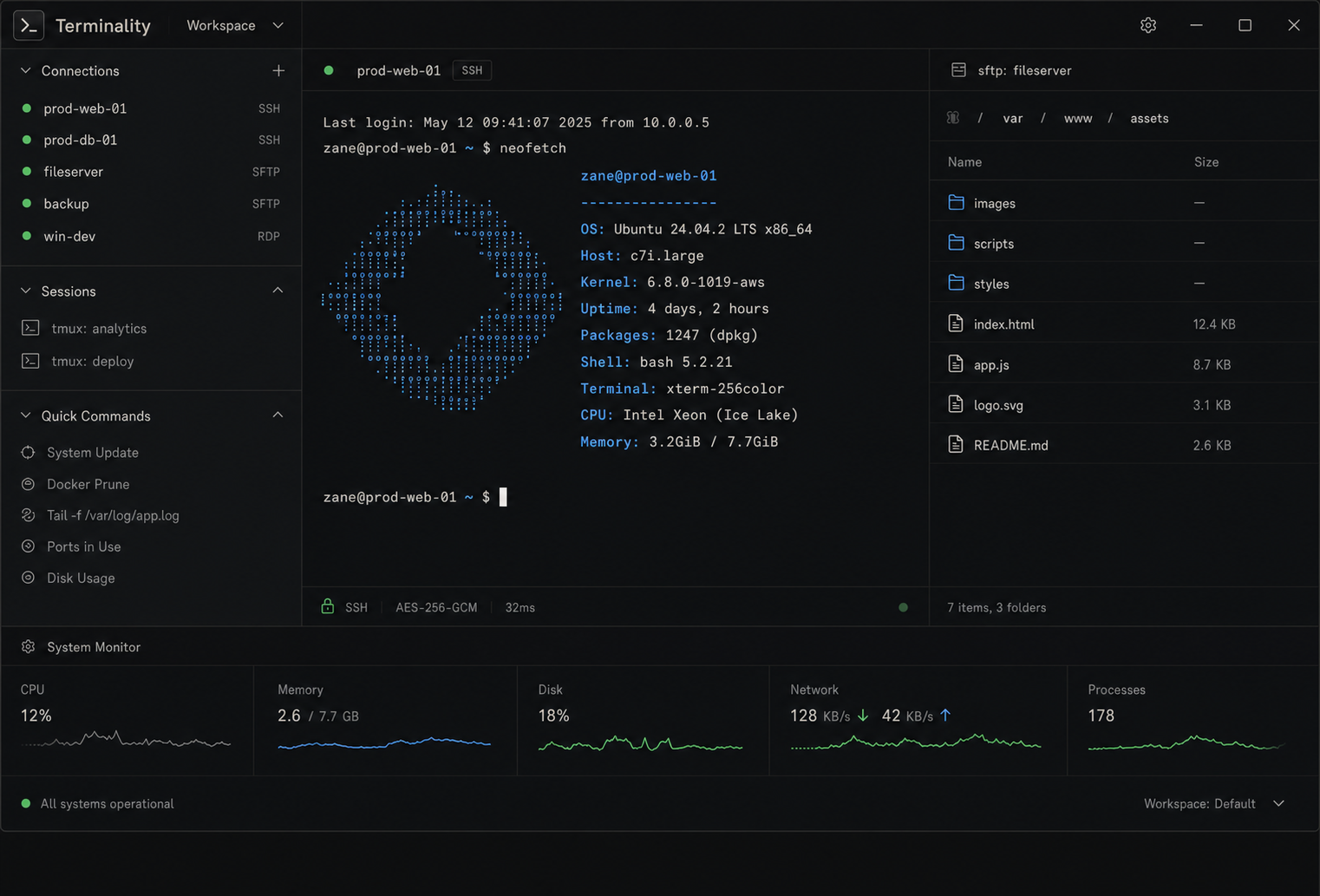
Task: Click the Network traffic sparkline graph
Action: [916, 742]
